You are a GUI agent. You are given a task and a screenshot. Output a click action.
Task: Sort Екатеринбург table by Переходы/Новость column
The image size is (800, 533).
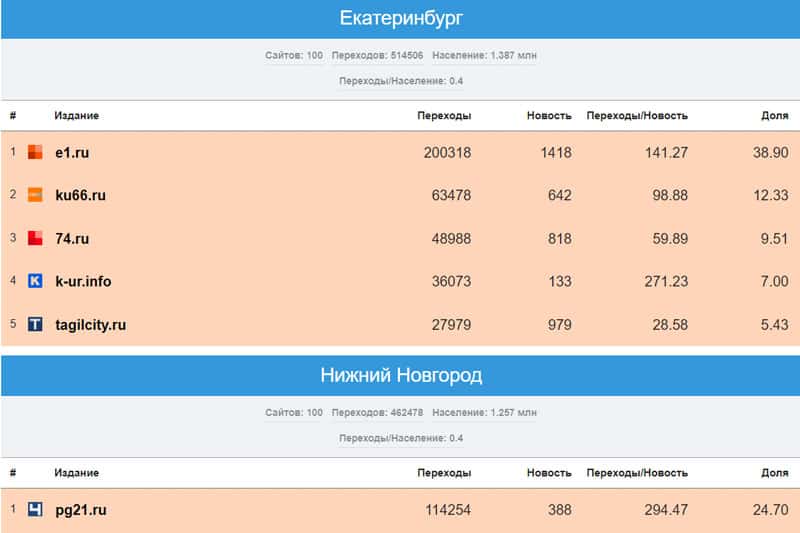[x=637, y=116]
